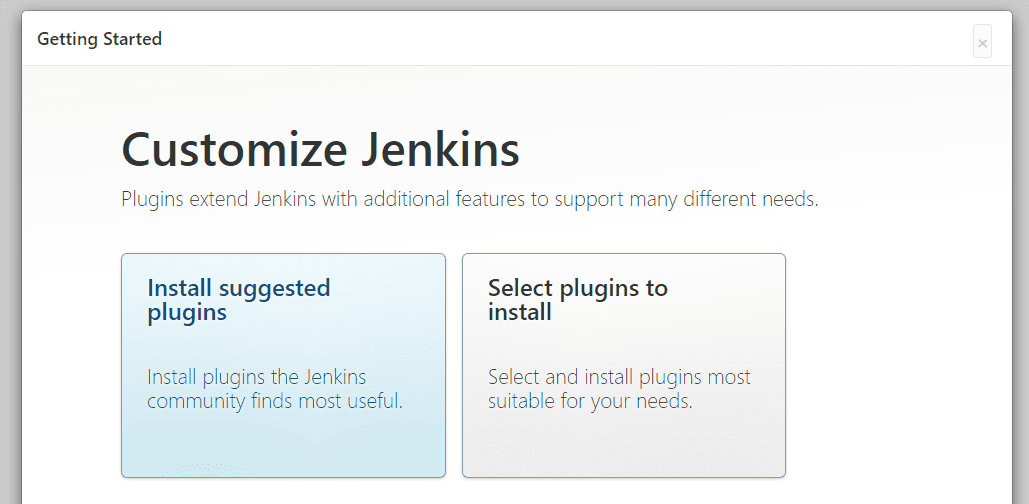Click the "Getting Started" dialog title
This screenshot has width=1029, height=504.
[99, 39]
